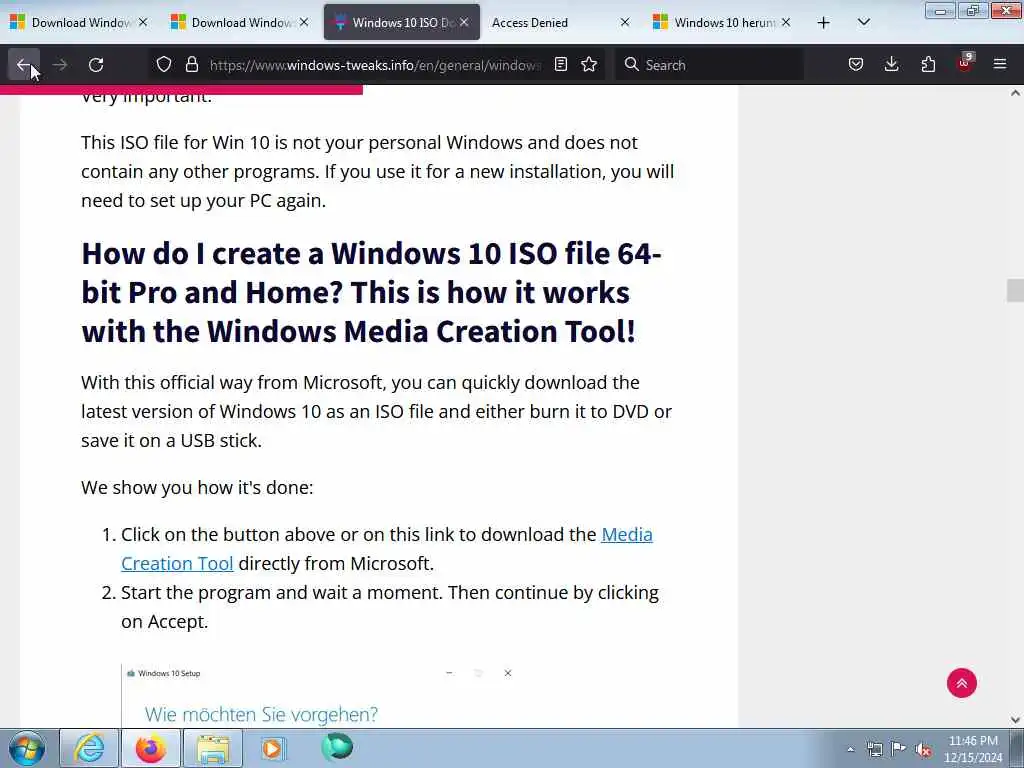This screenshot has height=768, width=1024.
Task: Open the Save to Pocket icon
Action: coord(856,65)
